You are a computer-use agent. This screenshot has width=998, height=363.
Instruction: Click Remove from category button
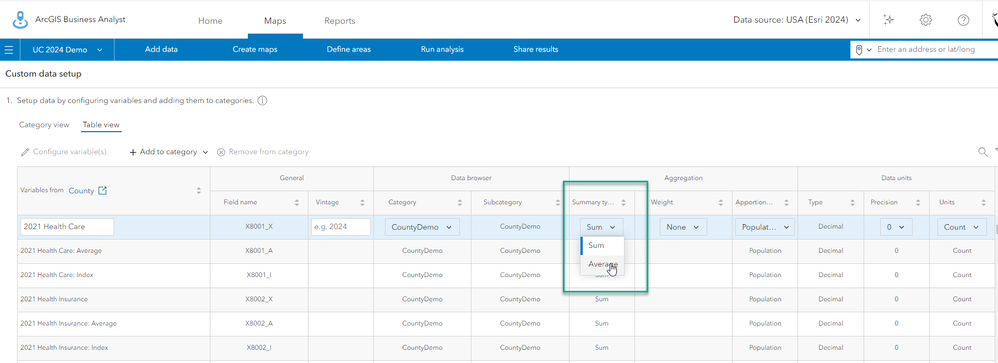262,152
